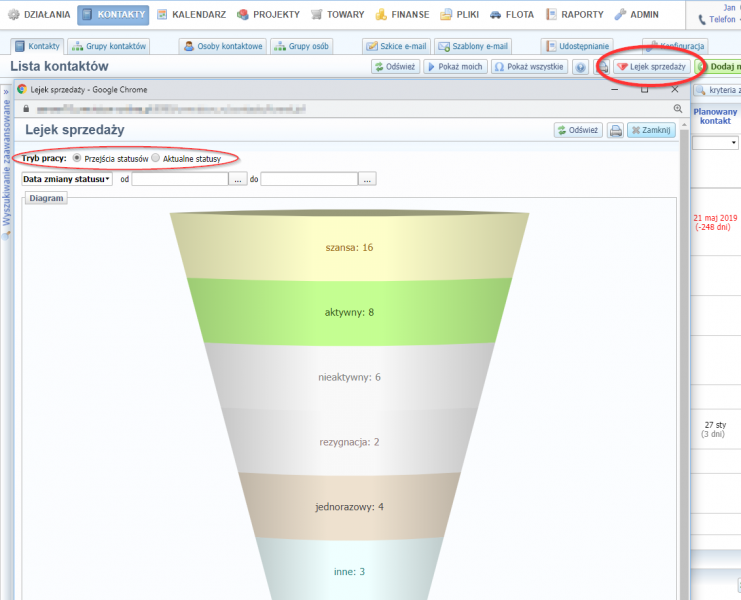Select Aktualne statusy radio button
This screenshot has width=741, height=600.
click(x=155, y=158)
